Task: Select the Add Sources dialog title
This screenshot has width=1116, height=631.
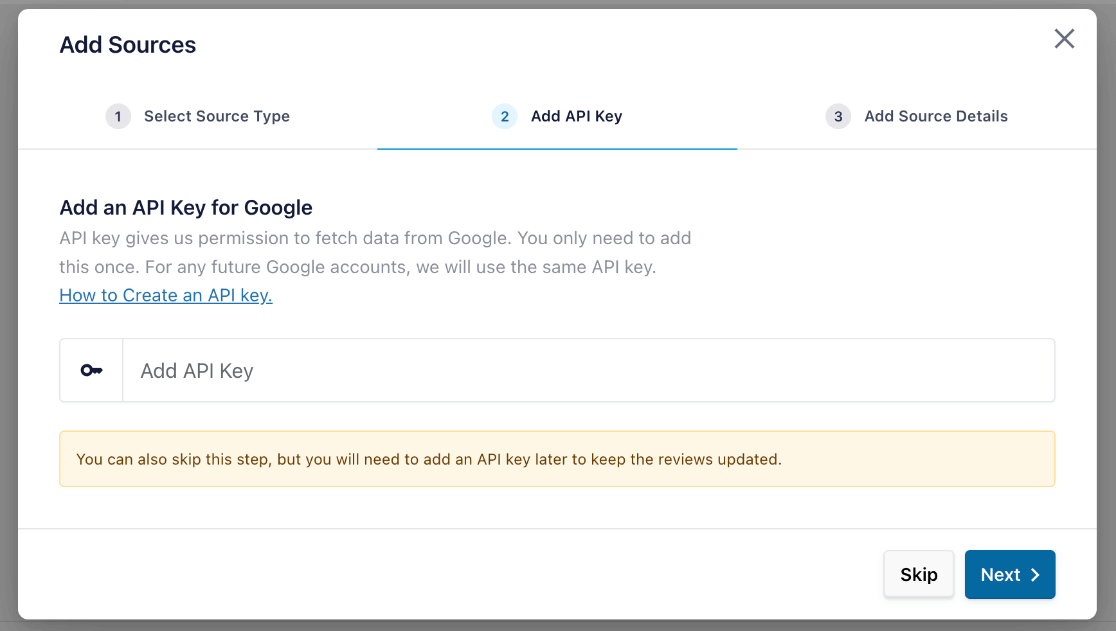Action: click(x=127, y=44)
